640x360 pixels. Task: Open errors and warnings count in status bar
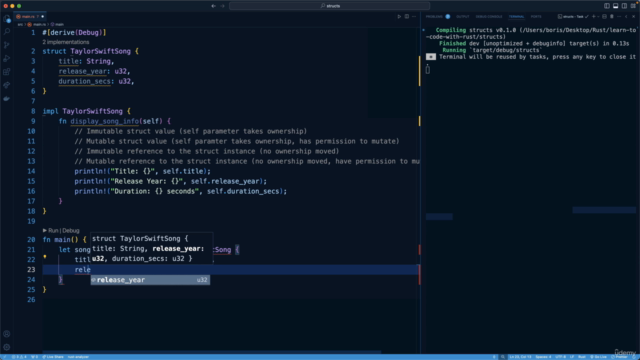click(x=19, y=357)
